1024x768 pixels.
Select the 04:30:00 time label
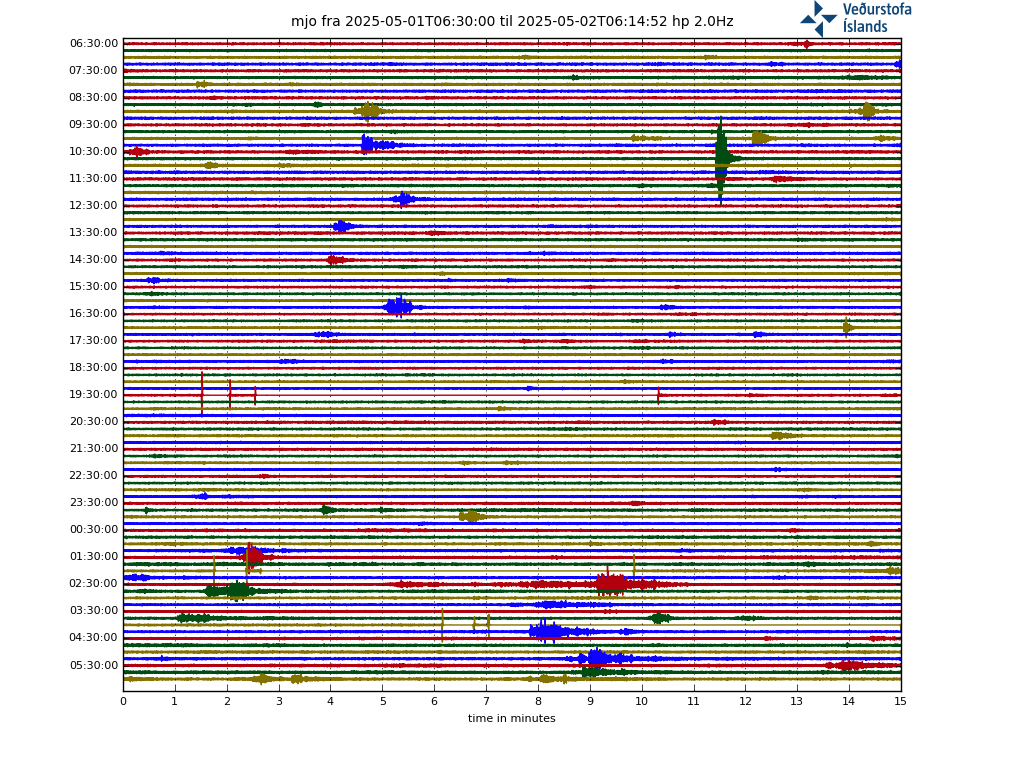point(94,637)
